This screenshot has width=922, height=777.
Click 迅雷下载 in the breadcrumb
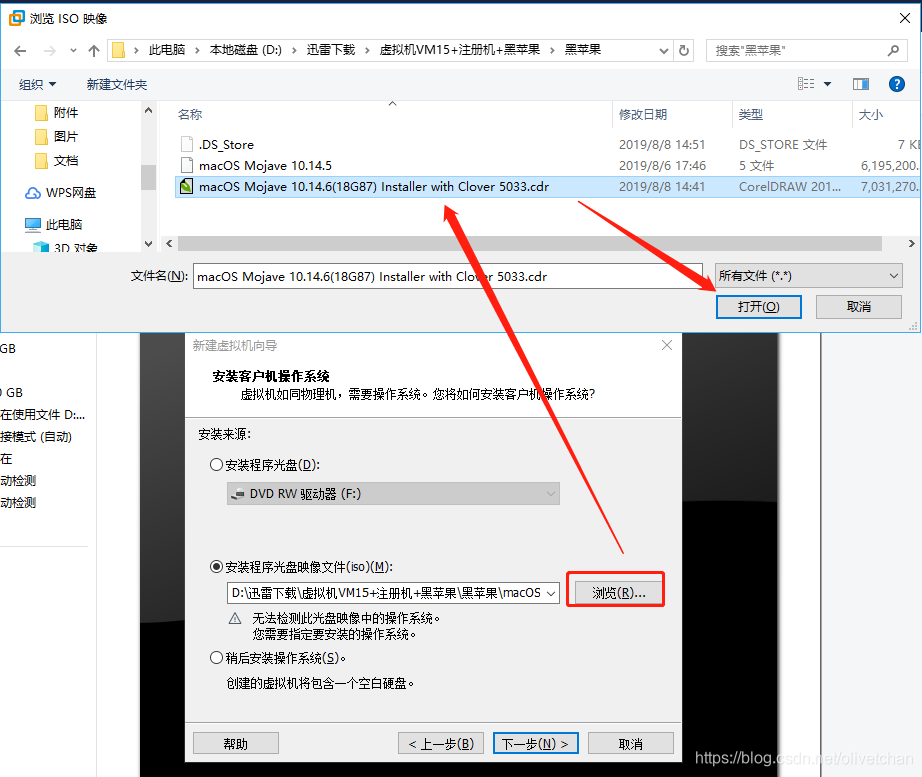[x=330, y=50]
